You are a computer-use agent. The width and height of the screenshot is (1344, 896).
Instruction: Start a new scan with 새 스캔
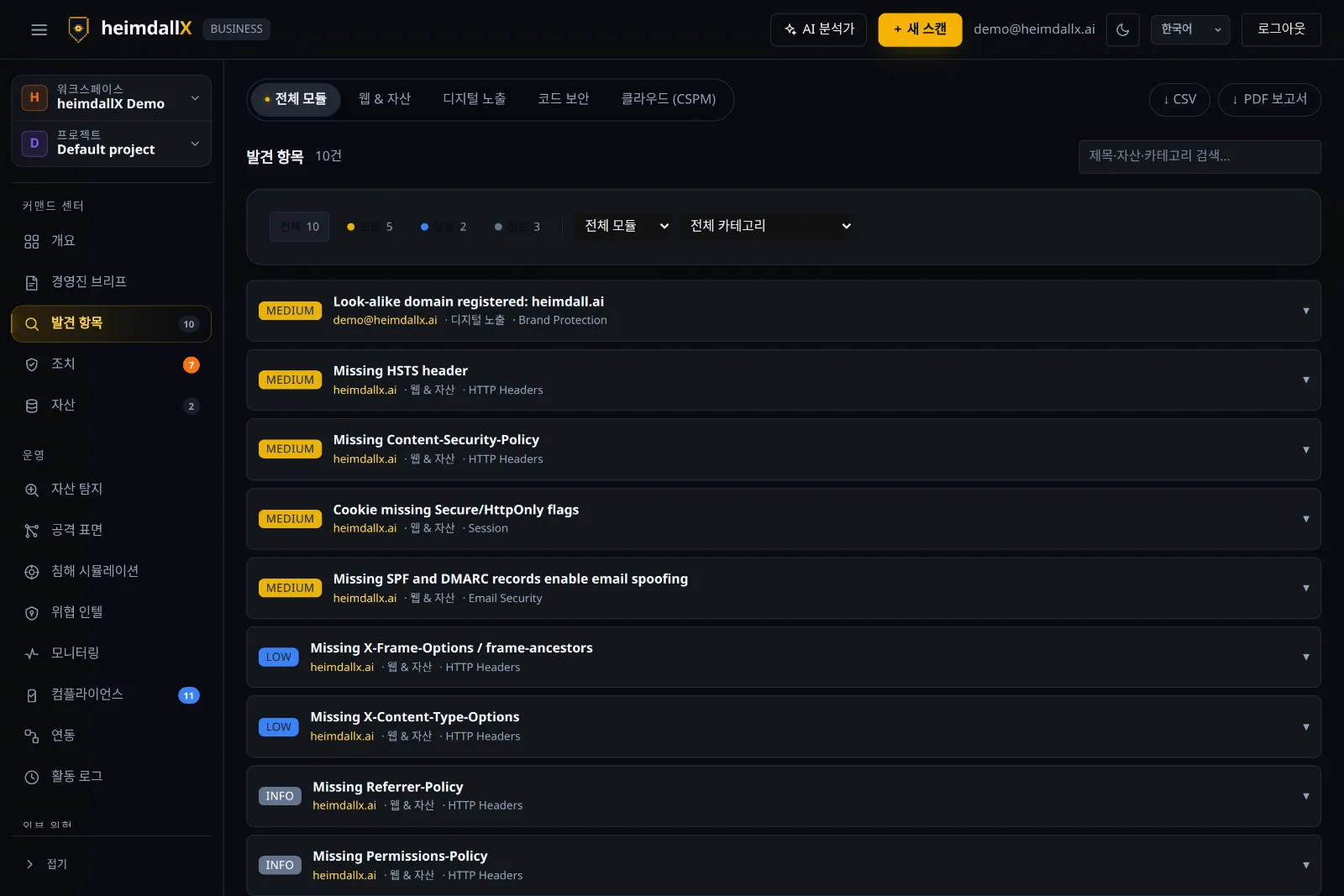pyautogui.click(x=920, y=29)
